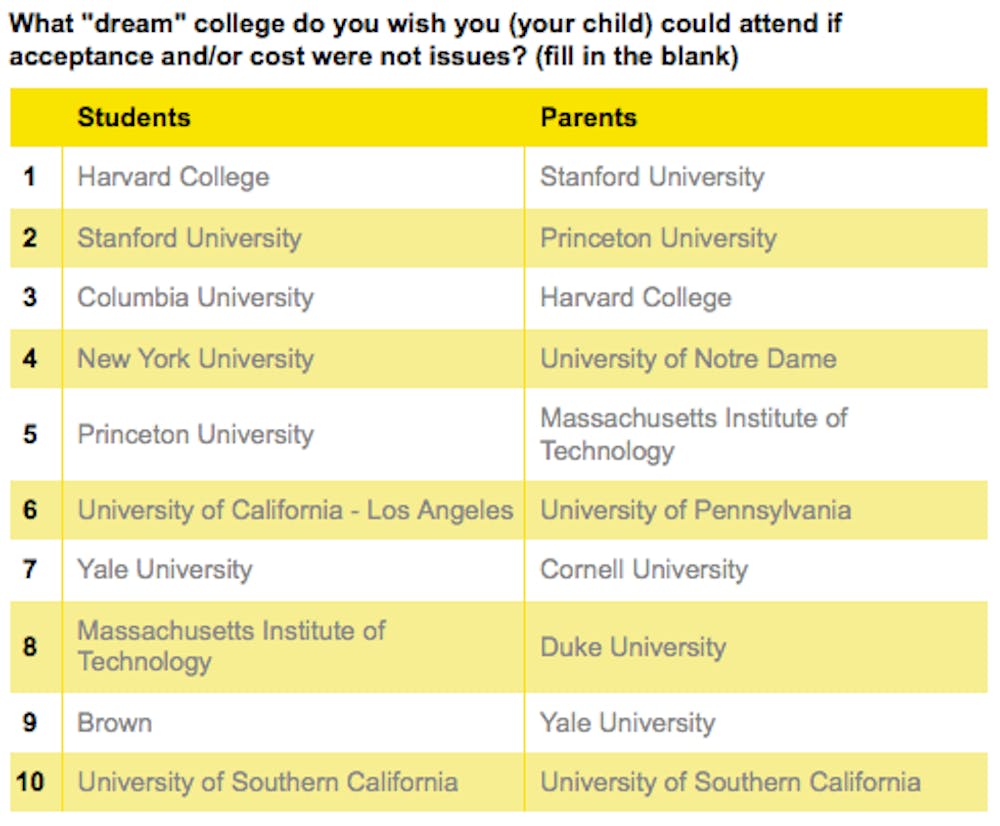Click rank number 10

(x=31, y=781)
